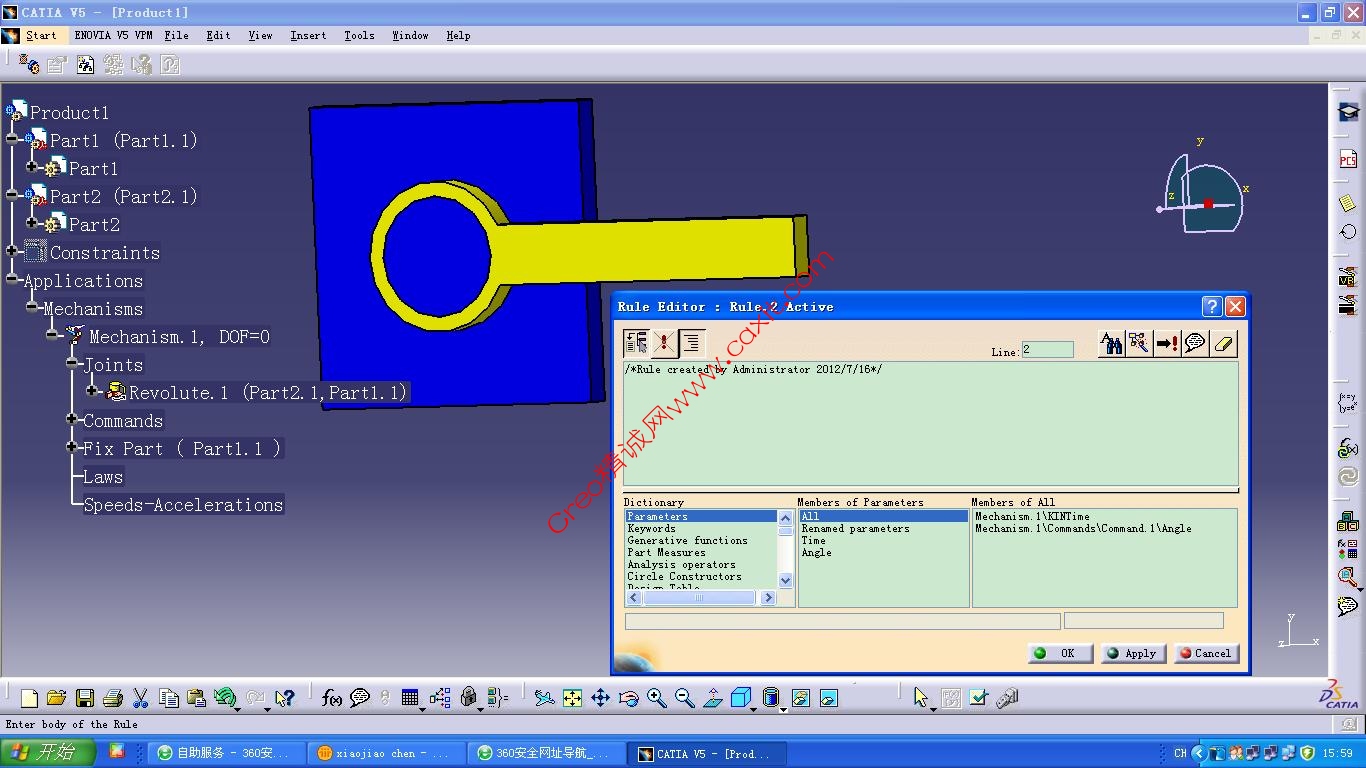Click the Zoom Out magnifier icon
This screenshot has width=1366, height=768.
click(684, 698)
